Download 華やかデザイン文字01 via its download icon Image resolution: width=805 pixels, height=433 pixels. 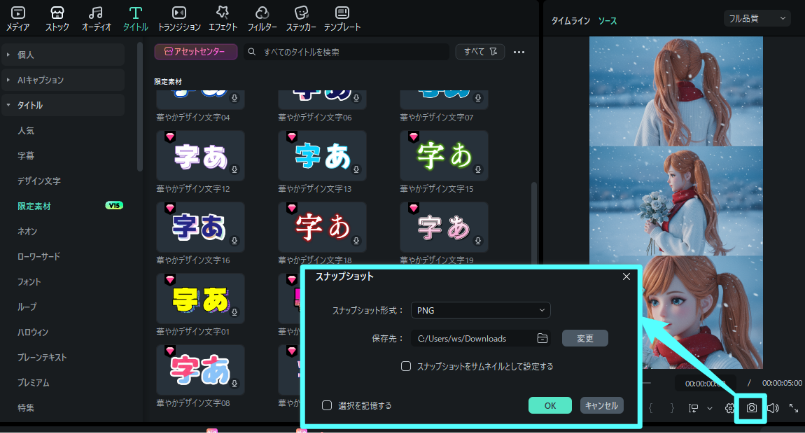click(234, 312)
